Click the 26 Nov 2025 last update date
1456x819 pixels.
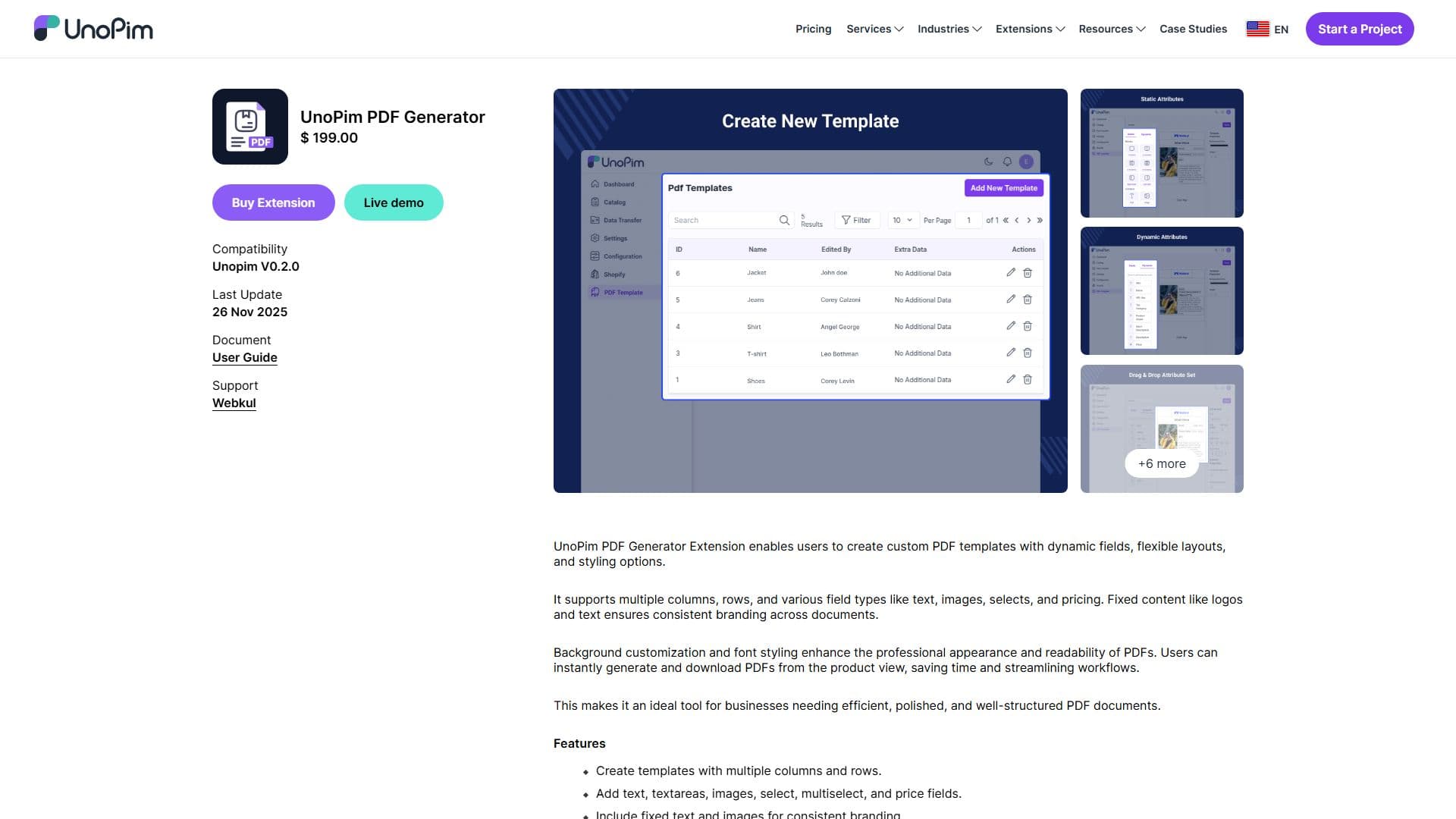point(249,312)
